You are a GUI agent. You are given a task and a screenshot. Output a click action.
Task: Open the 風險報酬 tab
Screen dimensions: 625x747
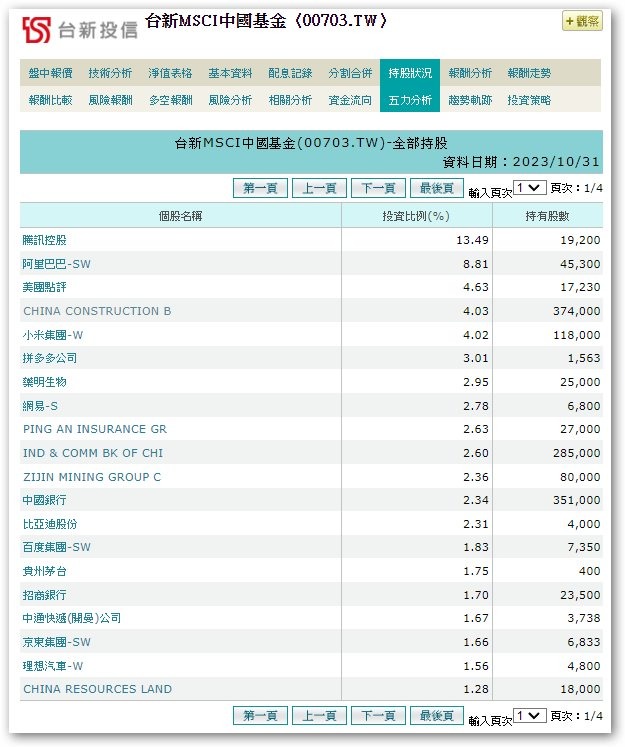[110, 100]
